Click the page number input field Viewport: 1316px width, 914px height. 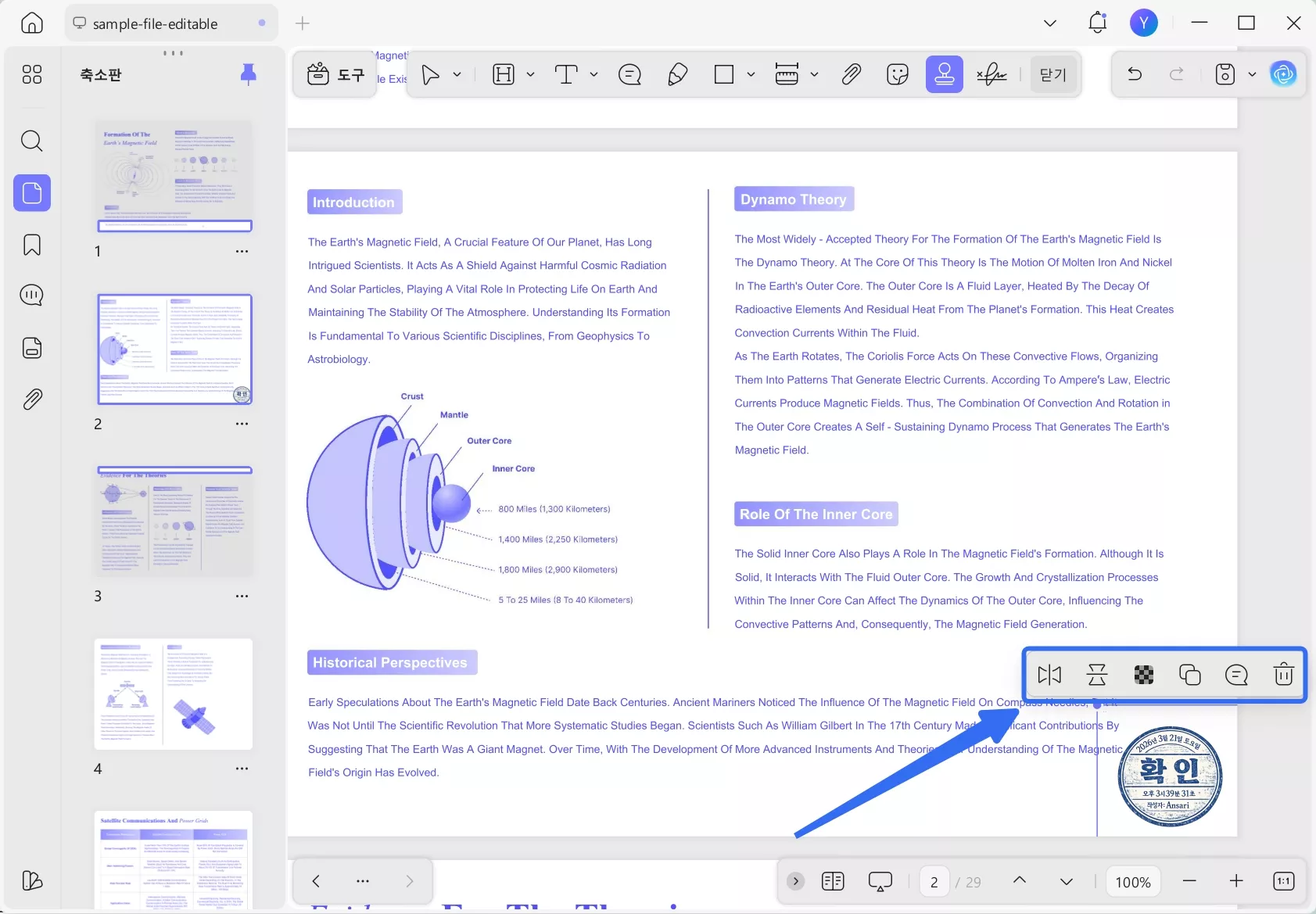point(934,882)
